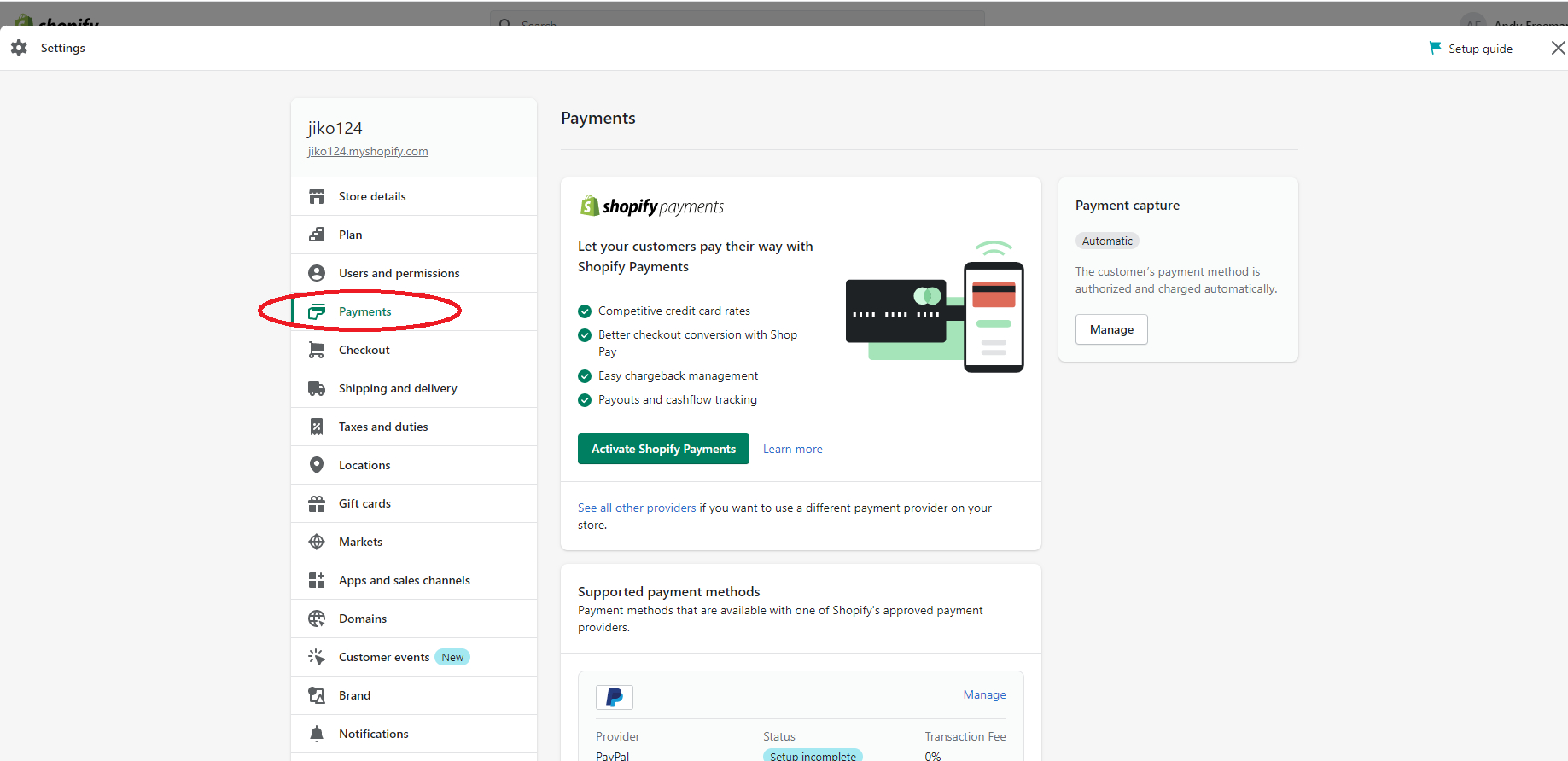The width and height of the screenshot is (1568, 761).
Task: Close the Settings panel with X
Action: (1558, 48)
